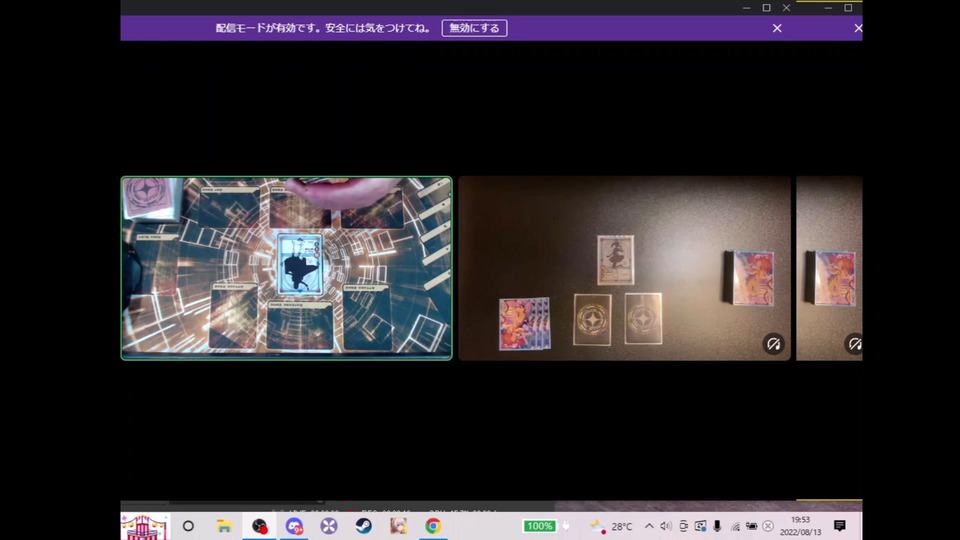
Task: Open the Wi-Fi network tray icon
Action: (x=735, y=526)
